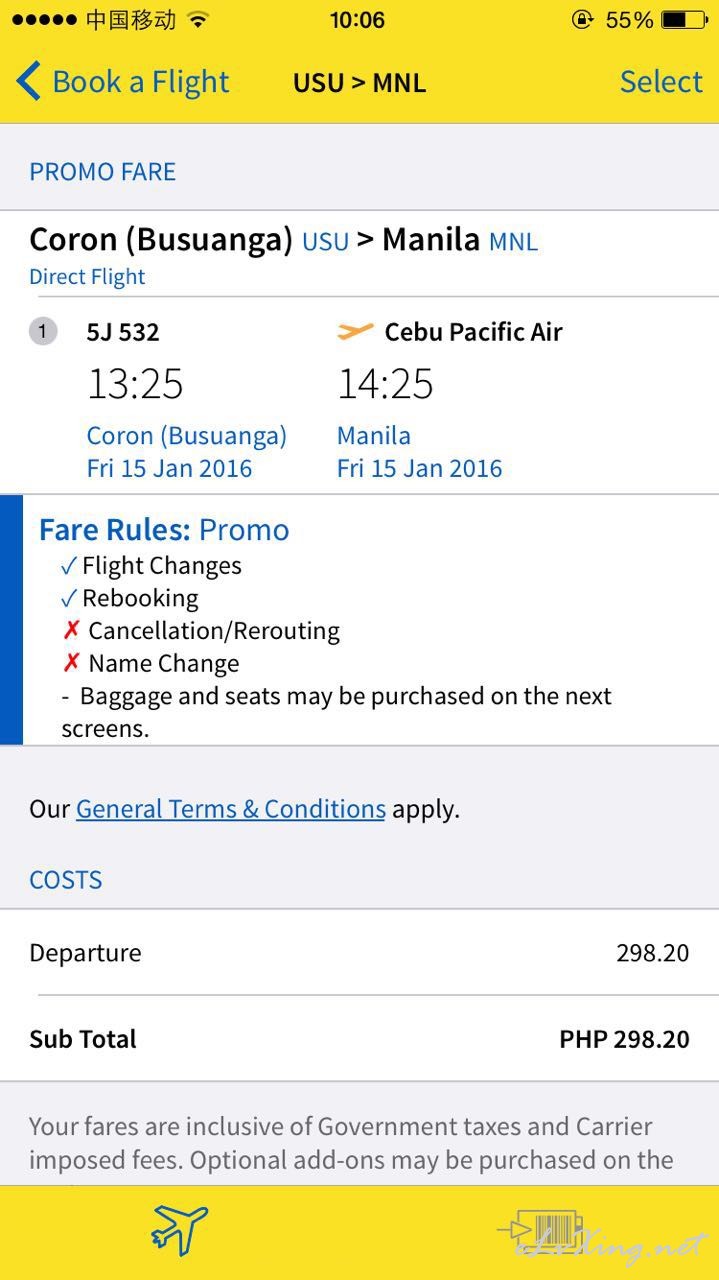Tap the Wi-Fi signal icon in status bar
719x1280 pixels.
[x=198, y=20]
